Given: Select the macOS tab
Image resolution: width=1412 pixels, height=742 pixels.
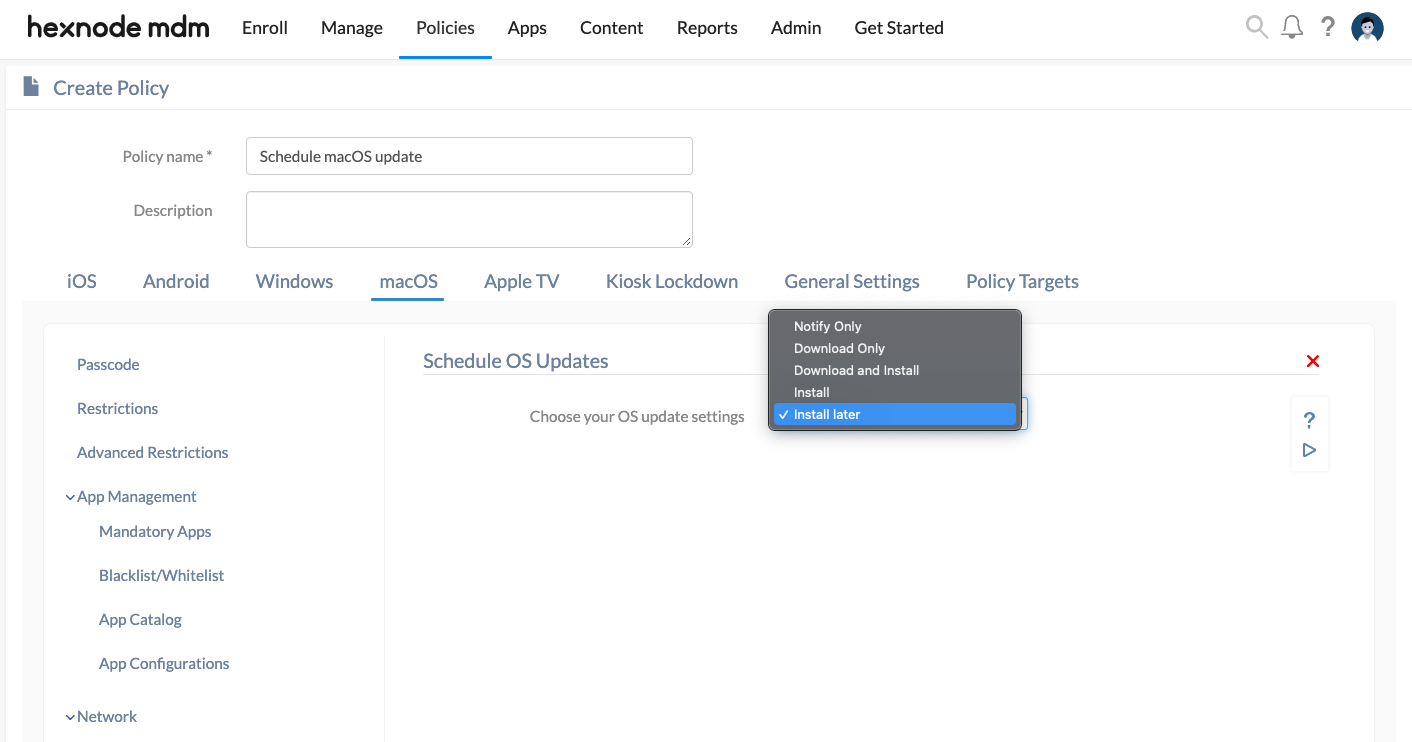Looking at the screenshot, I should point(409,281).
